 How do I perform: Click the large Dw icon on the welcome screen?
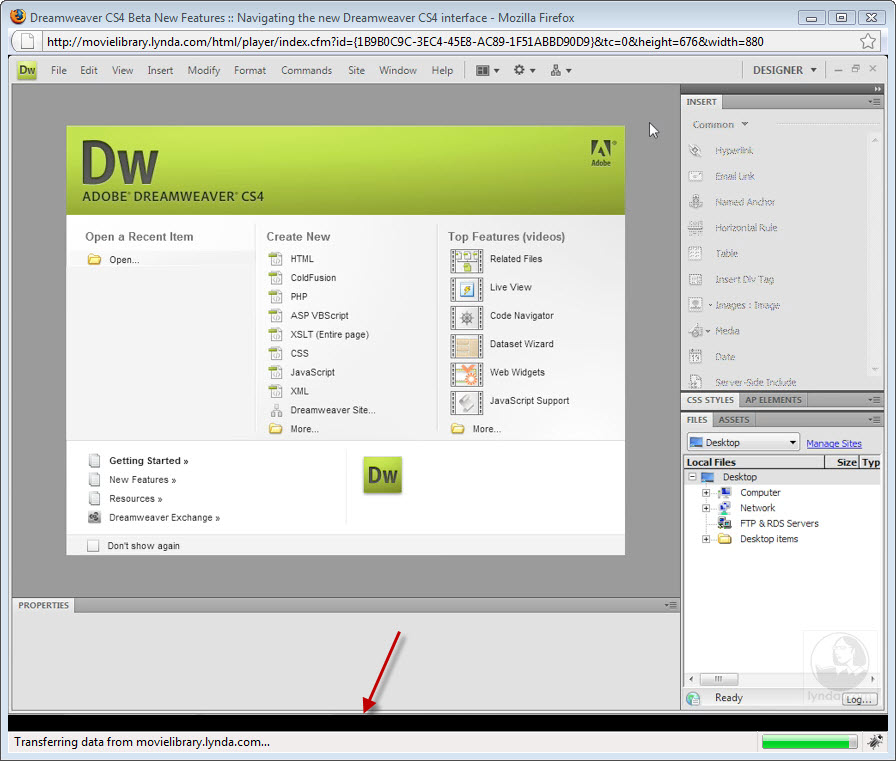pyautogui.click(x=382, y=475)
